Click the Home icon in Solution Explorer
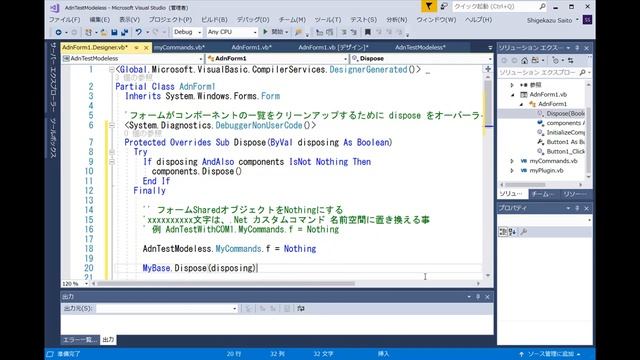This screenshot has width=640, height=360. click(x=524, y=60)
